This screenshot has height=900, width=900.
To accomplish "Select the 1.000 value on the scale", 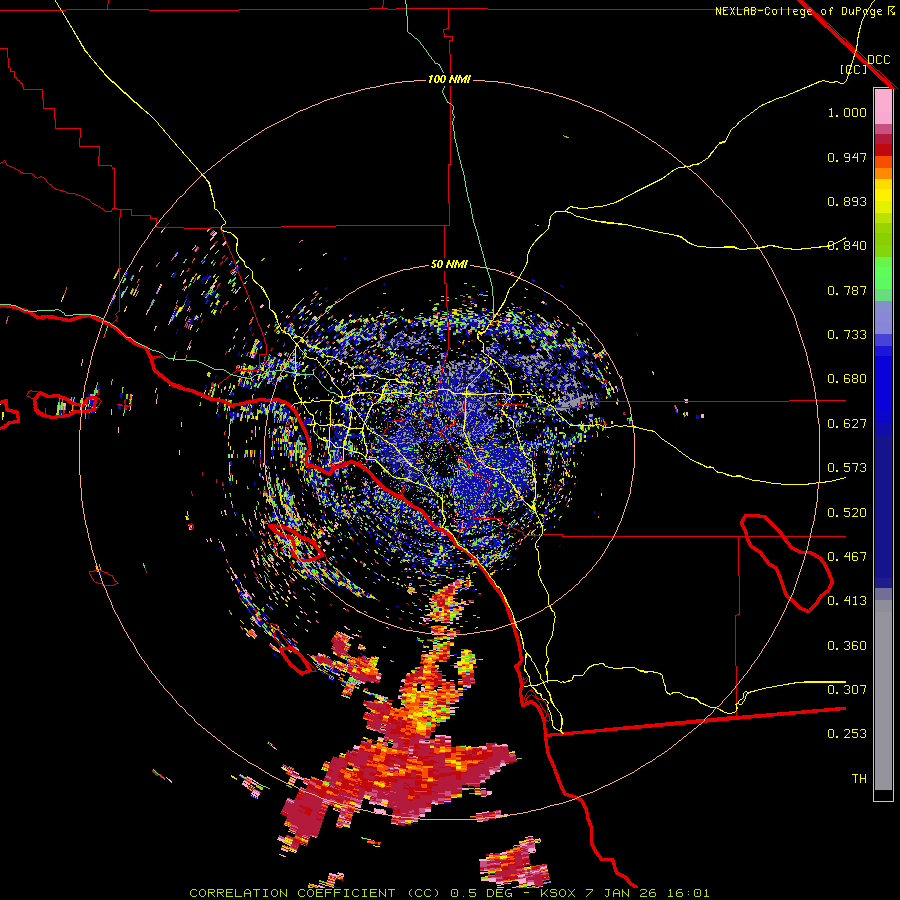I will pyautogui.click(x=847, y=112).
